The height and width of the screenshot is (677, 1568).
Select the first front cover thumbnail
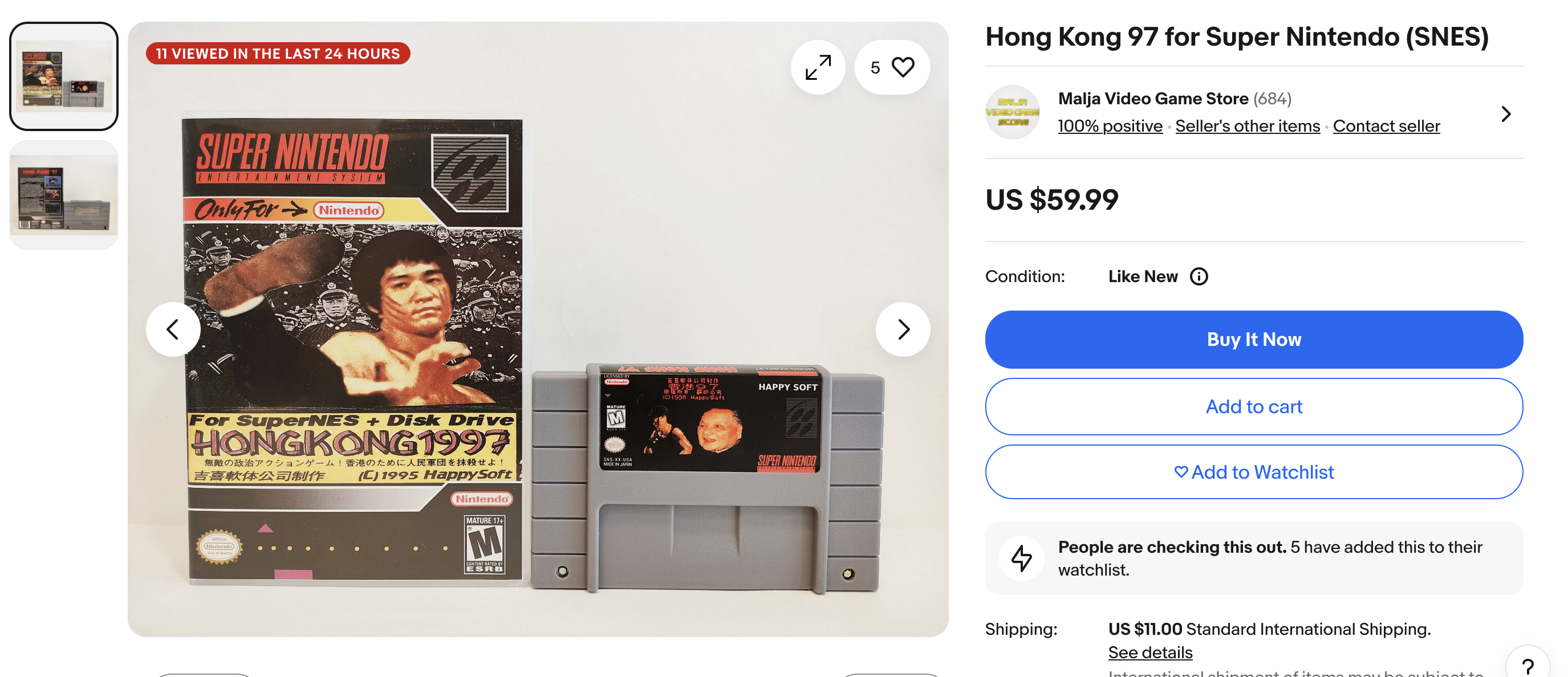coord(64,76)
